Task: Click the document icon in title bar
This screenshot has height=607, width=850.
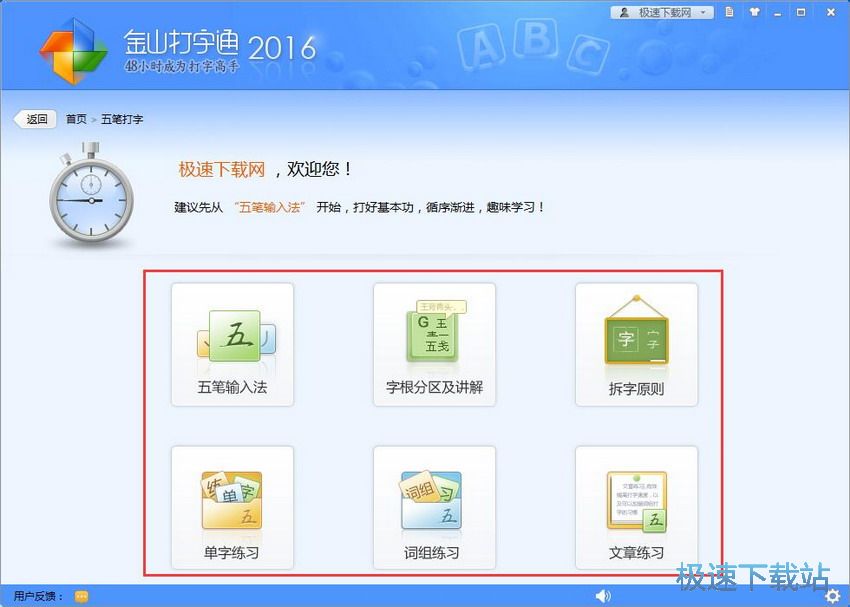Action: click(x=730, y=12)
